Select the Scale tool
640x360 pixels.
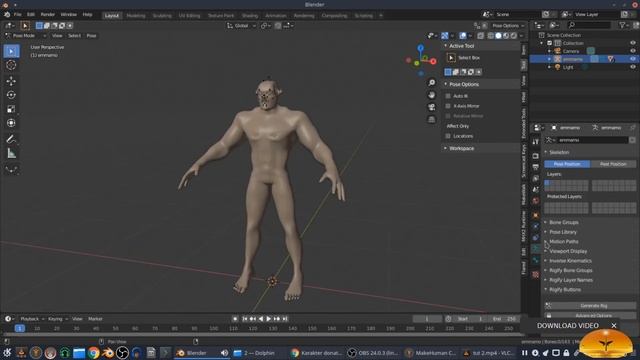[11, 109]
